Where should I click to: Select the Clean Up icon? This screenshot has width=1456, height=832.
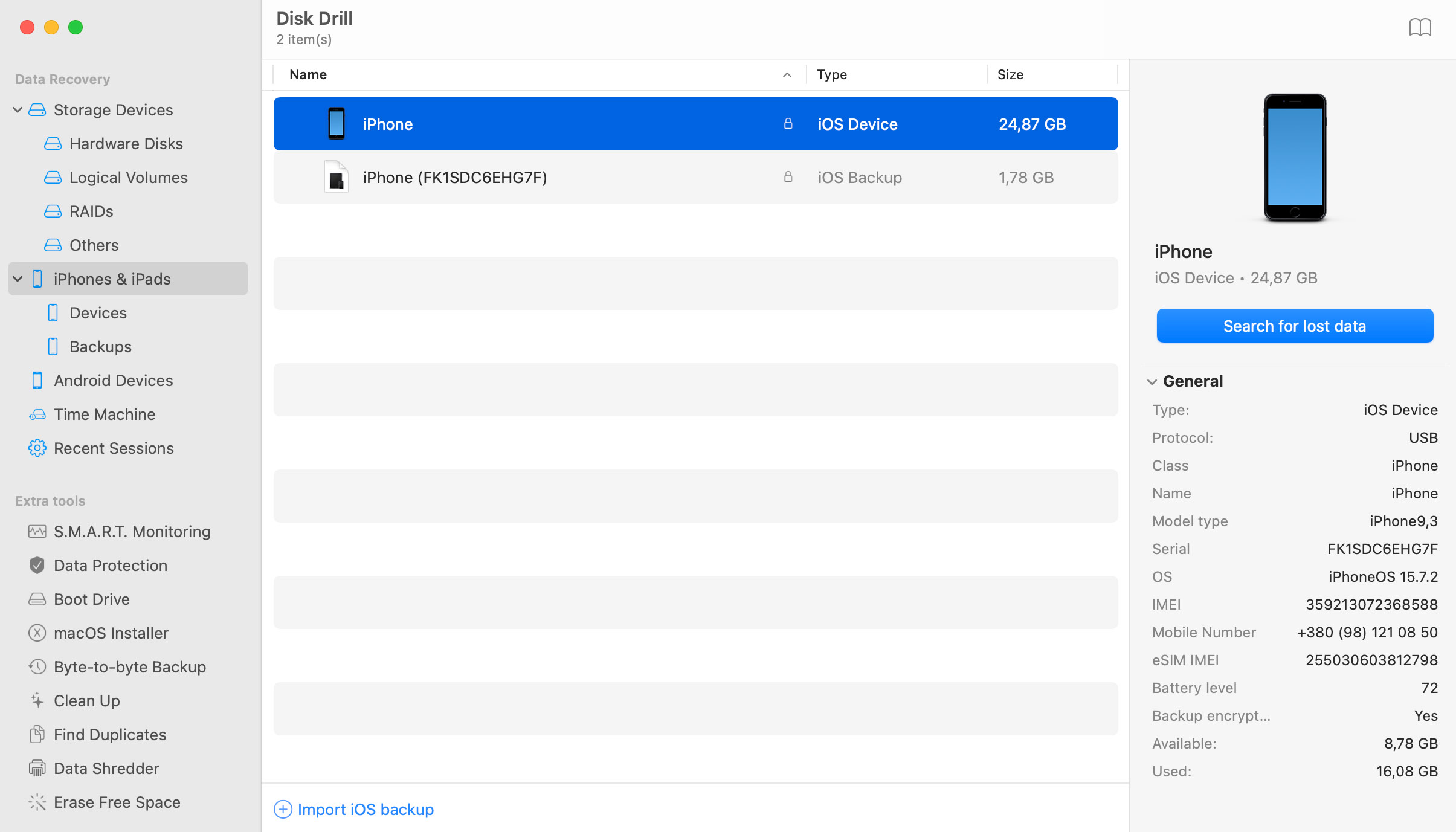tap(37, 700)
